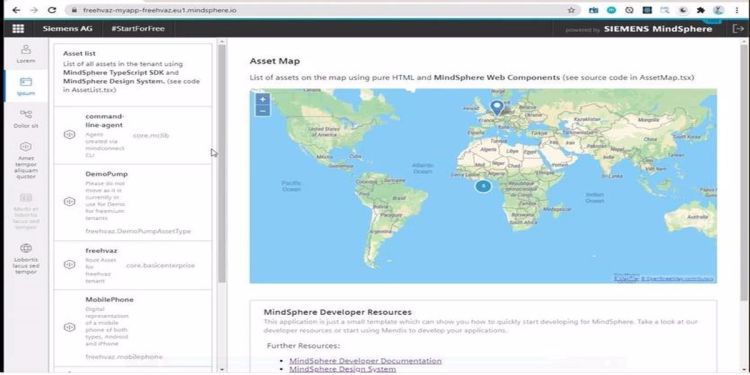Open Amet tempor aliquam sidebar item
The height and width of the screenshot is (375, 750).
[x=26, y=161]
